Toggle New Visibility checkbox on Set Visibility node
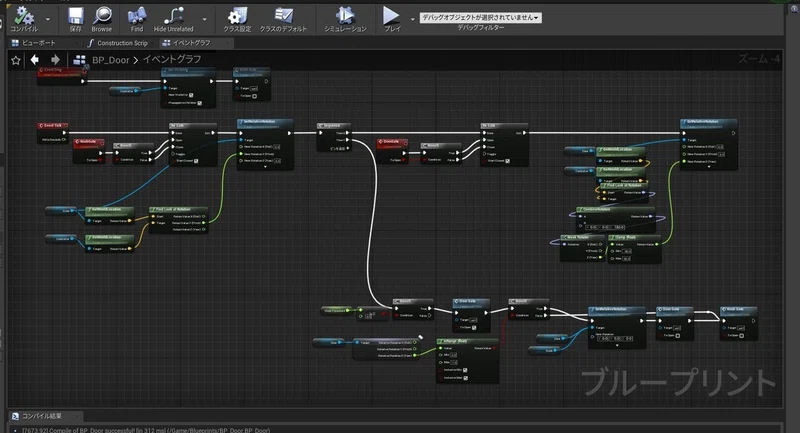Viewport: 800px width, 433px height. tap(191, 95)
